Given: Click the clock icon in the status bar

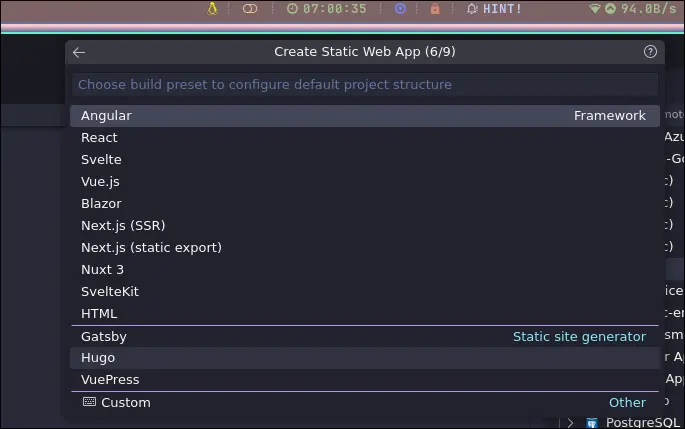Looking at the screenshot, I should 292,9.
